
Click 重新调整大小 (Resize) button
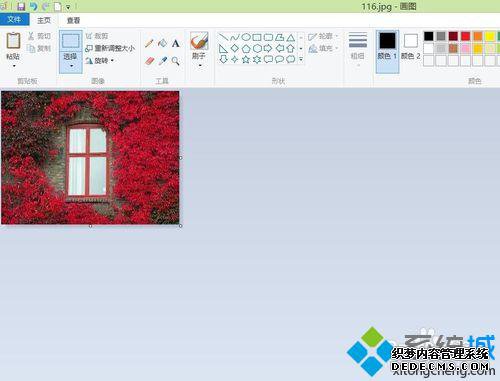click(x=110, y=48)
